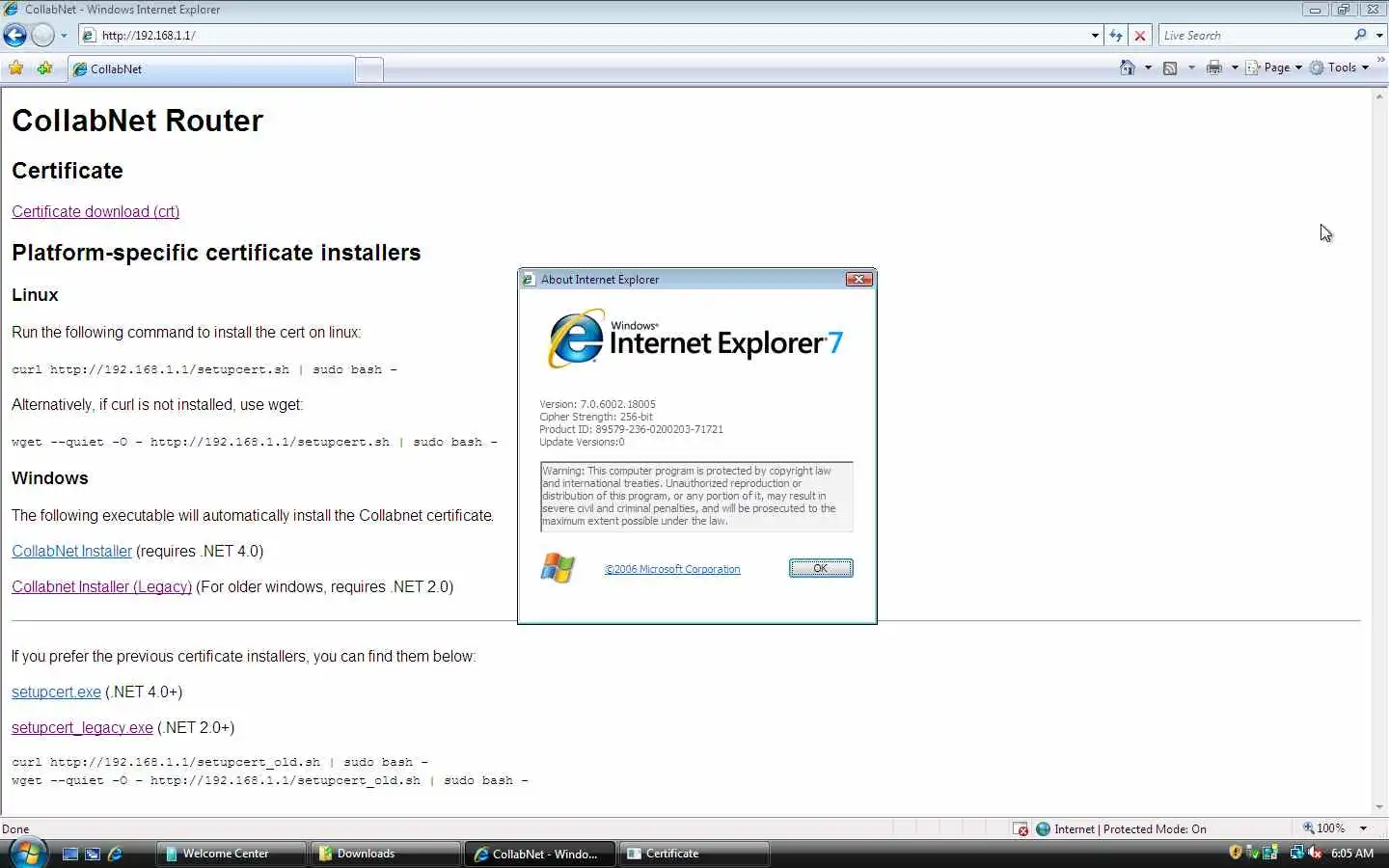Download setupcert.exe via its link
Viewport: 1389px width, 868px height.
click(x=56, y=692)
